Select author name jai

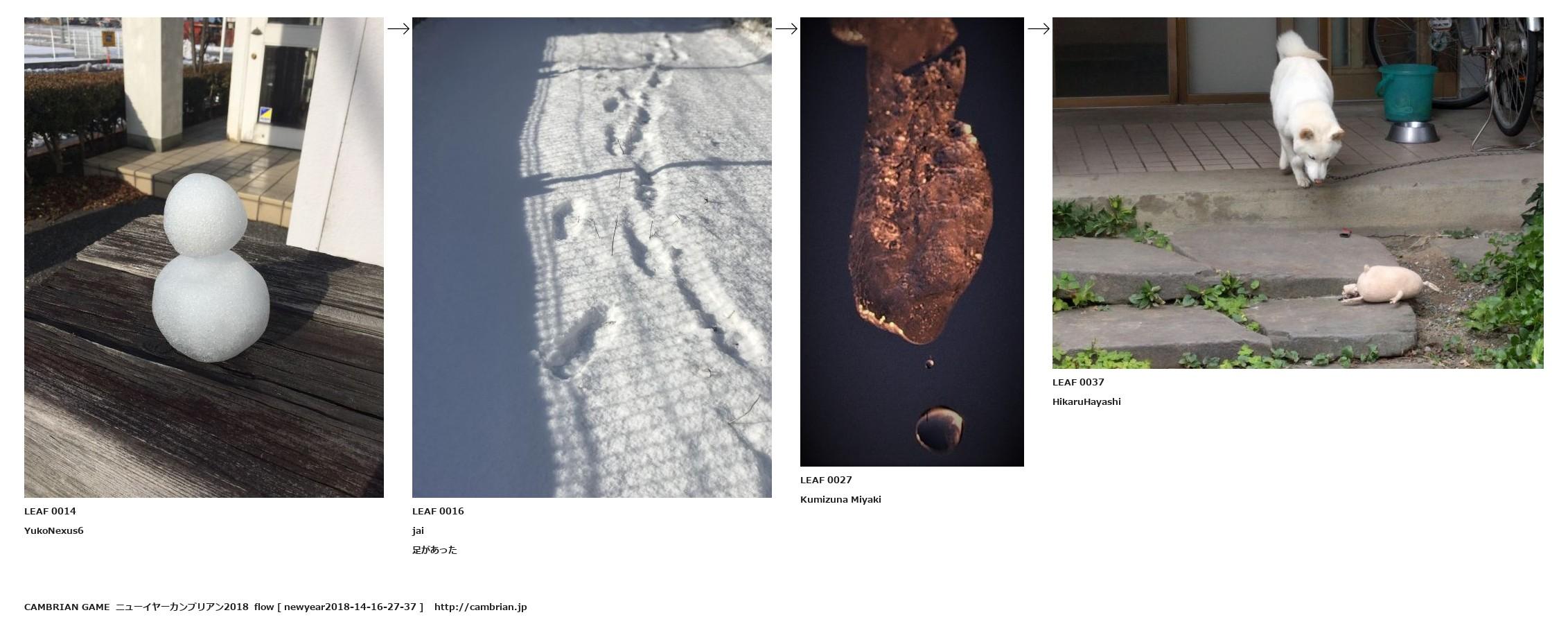418,530
